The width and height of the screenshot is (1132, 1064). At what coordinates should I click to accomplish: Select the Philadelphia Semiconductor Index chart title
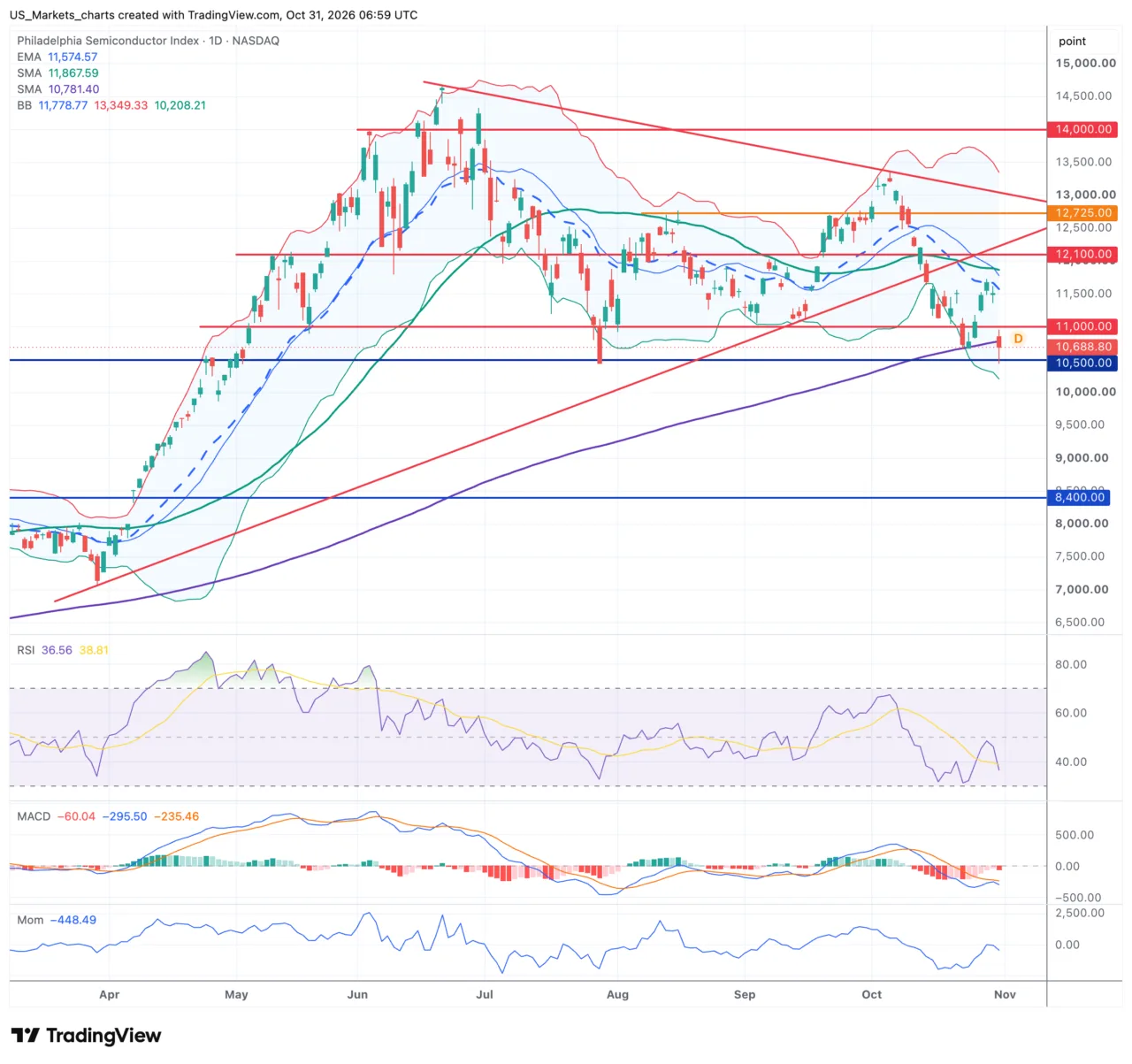coord(148,41)
